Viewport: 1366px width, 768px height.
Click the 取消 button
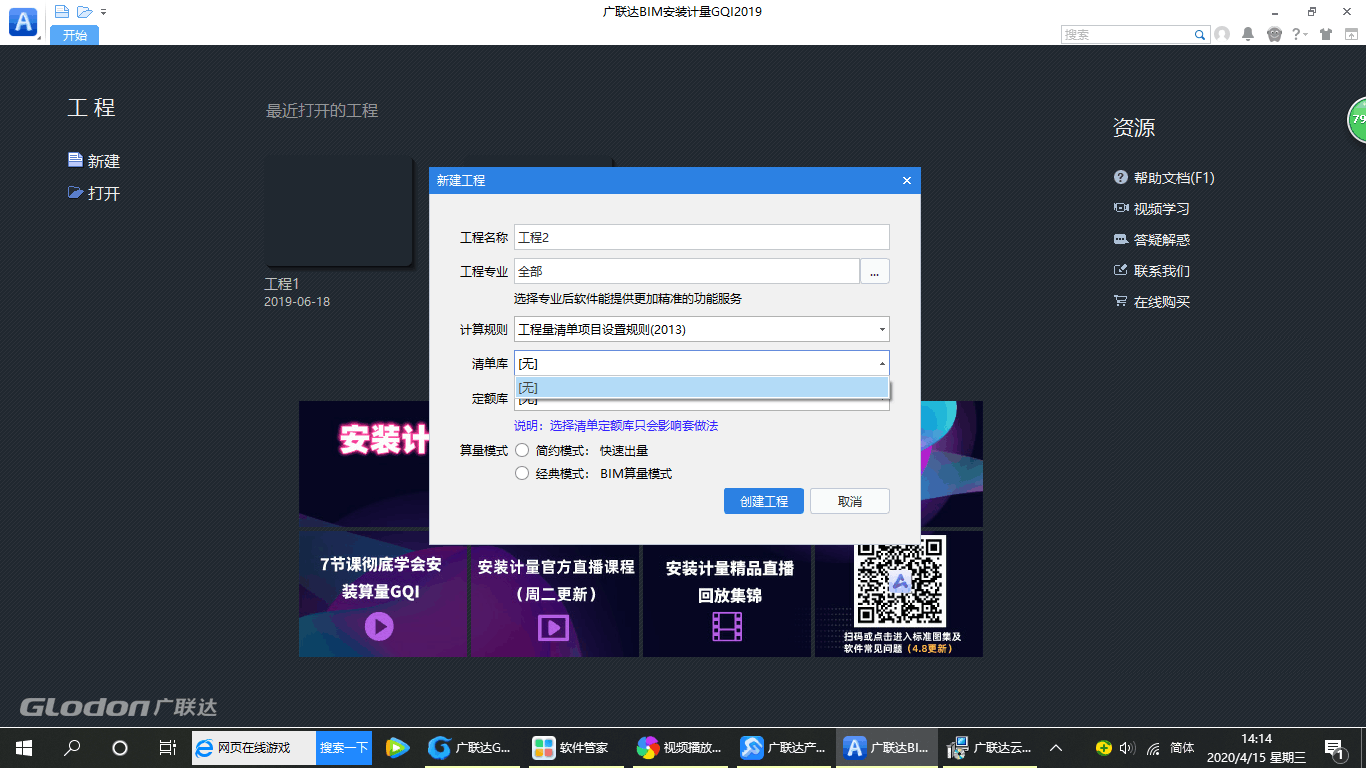tap(850, 501)
